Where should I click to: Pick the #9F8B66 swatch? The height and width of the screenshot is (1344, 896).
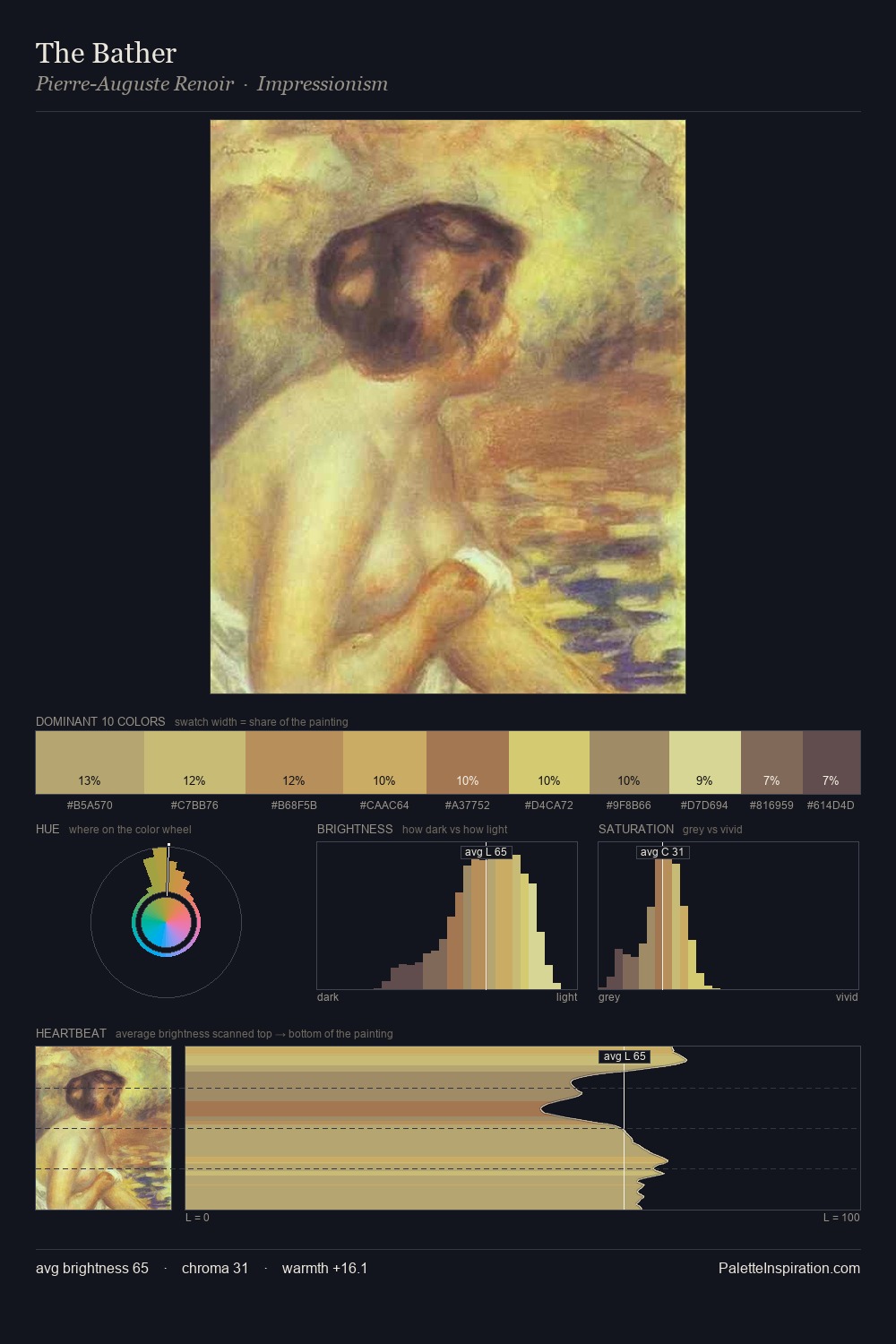(629, 762)
